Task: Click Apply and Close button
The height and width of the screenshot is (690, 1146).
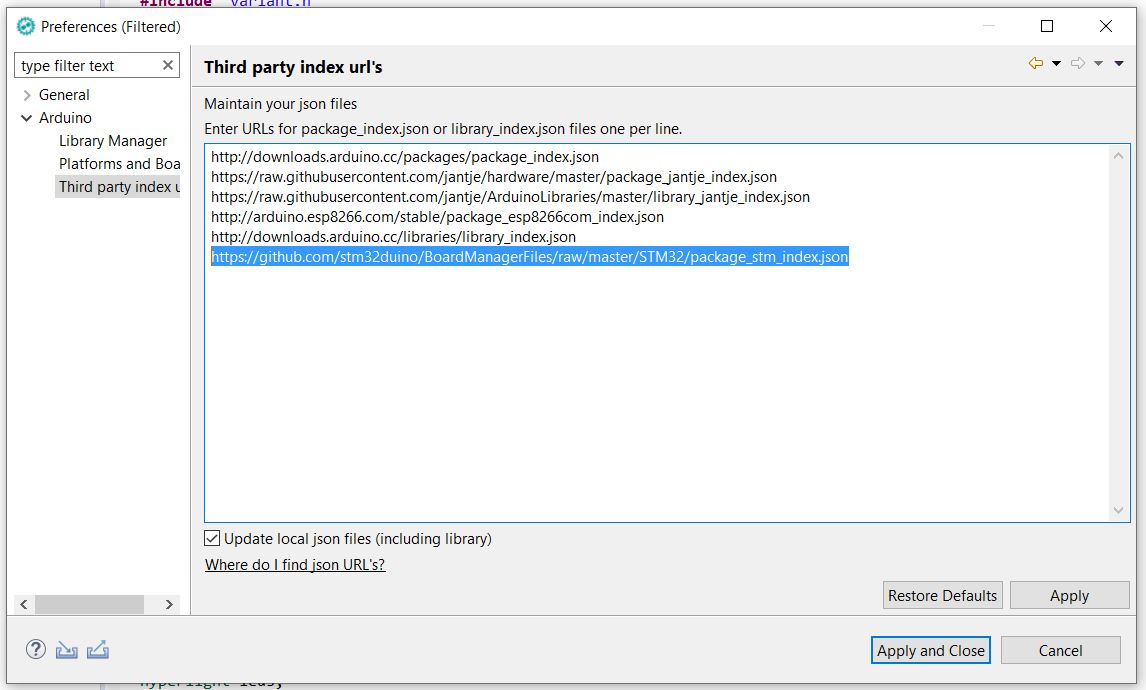Action: (930, 650)
